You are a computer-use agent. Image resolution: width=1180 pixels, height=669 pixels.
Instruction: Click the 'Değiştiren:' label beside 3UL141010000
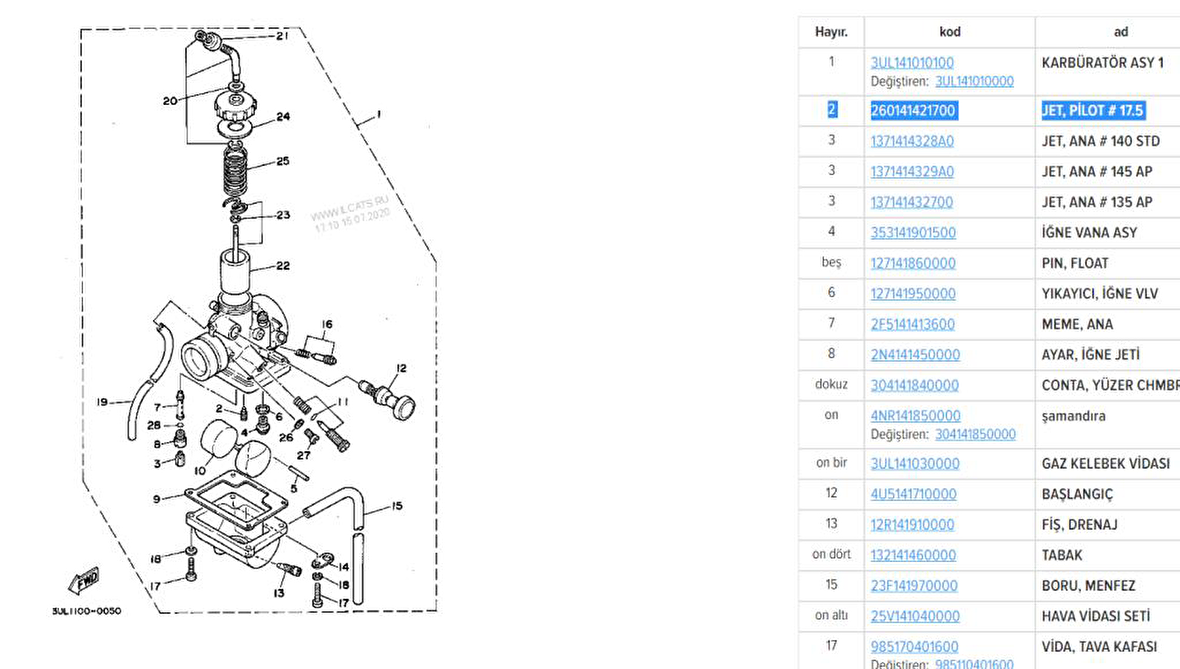pyautogui.click(x=900, y=81)
